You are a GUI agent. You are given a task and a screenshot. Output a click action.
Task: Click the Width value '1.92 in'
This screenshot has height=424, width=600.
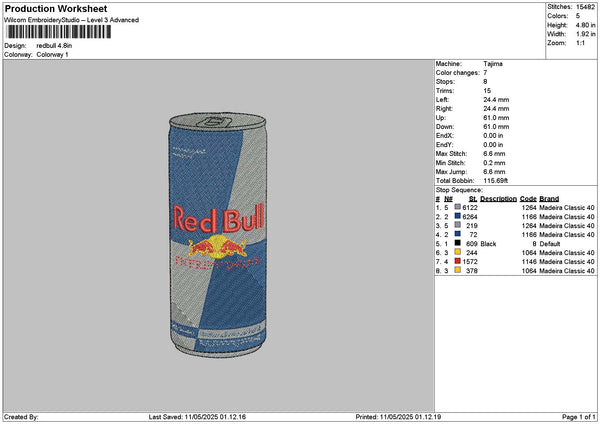pyautogui.click(x=585, y=34)
